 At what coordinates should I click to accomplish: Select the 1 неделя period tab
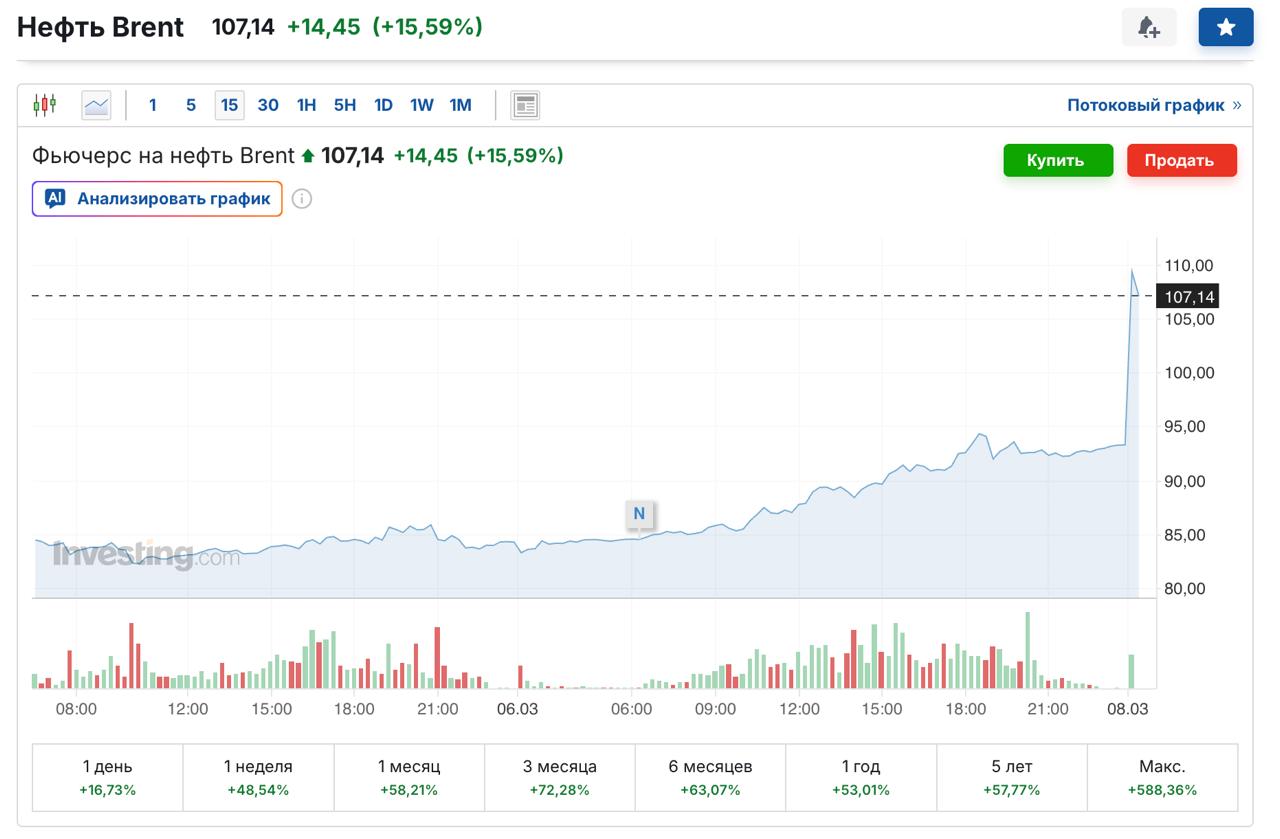[258, 777]
